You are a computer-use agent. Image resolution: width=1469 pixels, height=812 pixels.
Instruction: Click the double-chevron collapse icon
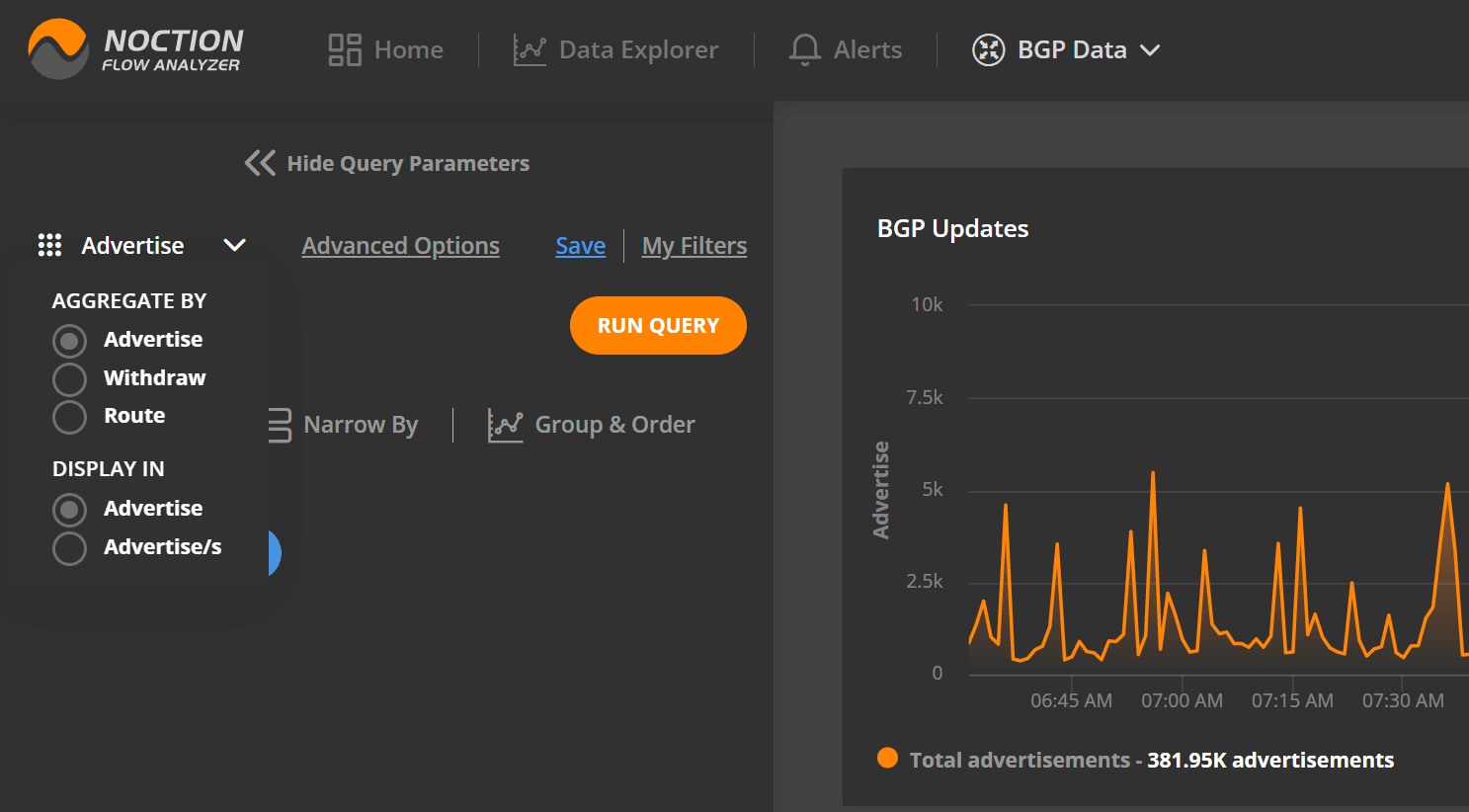click(x=260, y=163)
